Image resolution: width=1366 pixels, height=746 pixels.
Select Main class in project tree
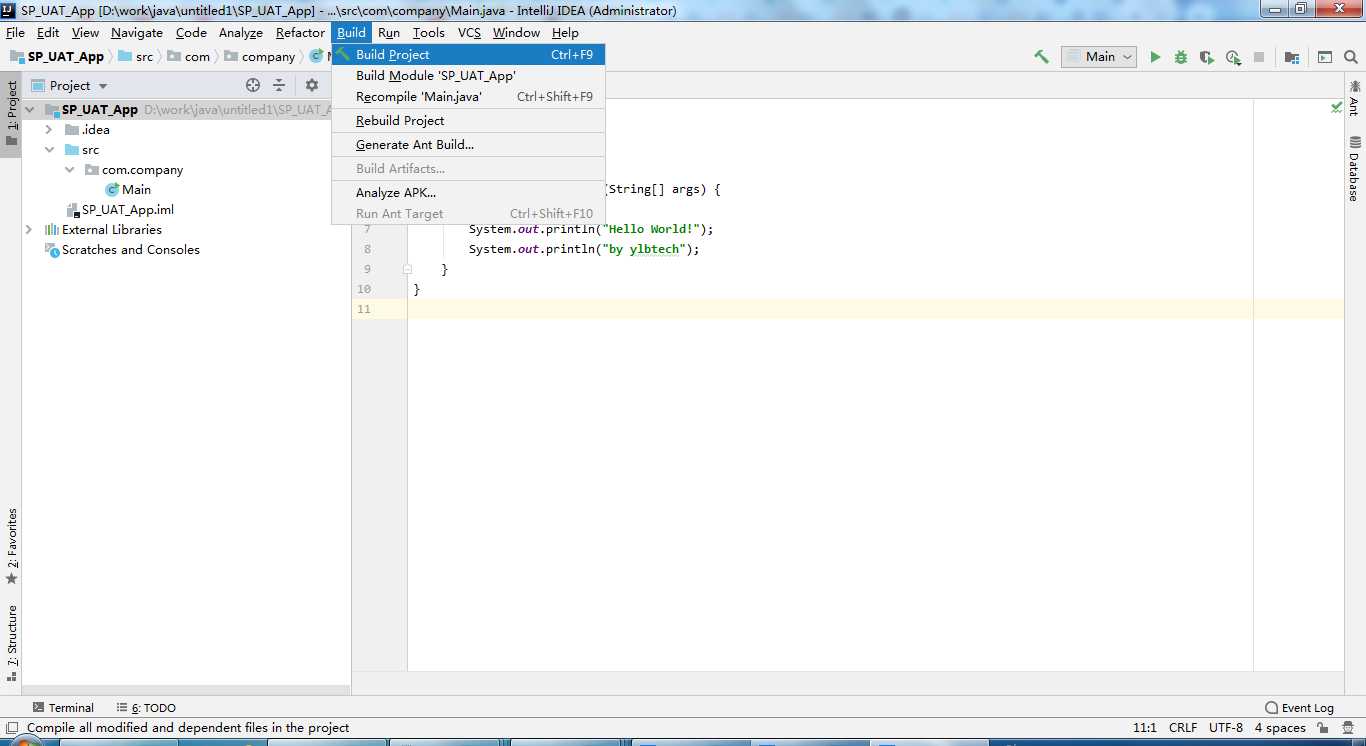(x=128, y=190)
